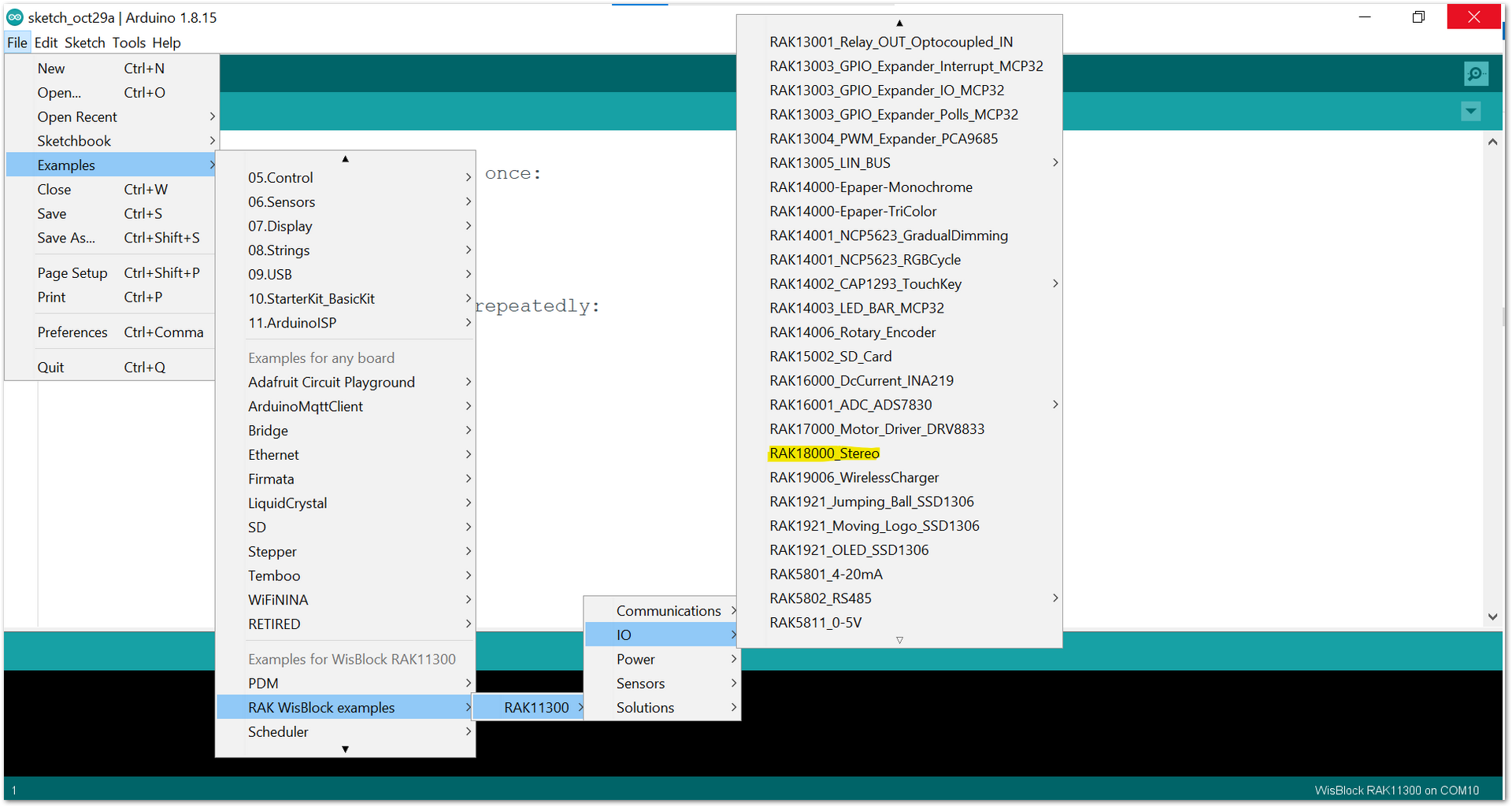Select IO category
The height and width of the screenshot is (807, 1512).
(662, 635)
